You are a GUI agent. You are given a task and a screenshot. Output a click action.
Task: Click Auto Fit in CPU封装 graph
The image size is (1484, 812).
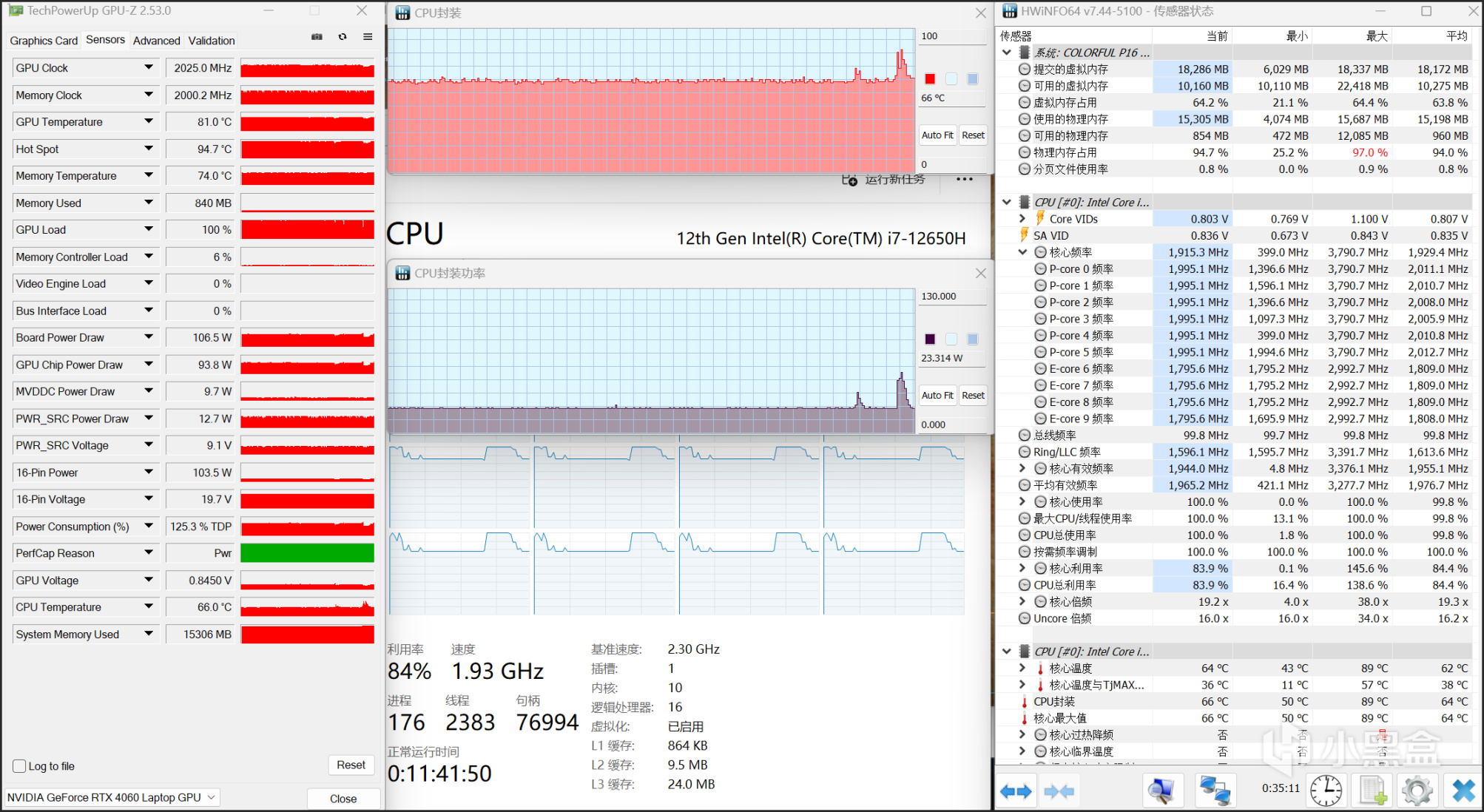click(937, 135)
